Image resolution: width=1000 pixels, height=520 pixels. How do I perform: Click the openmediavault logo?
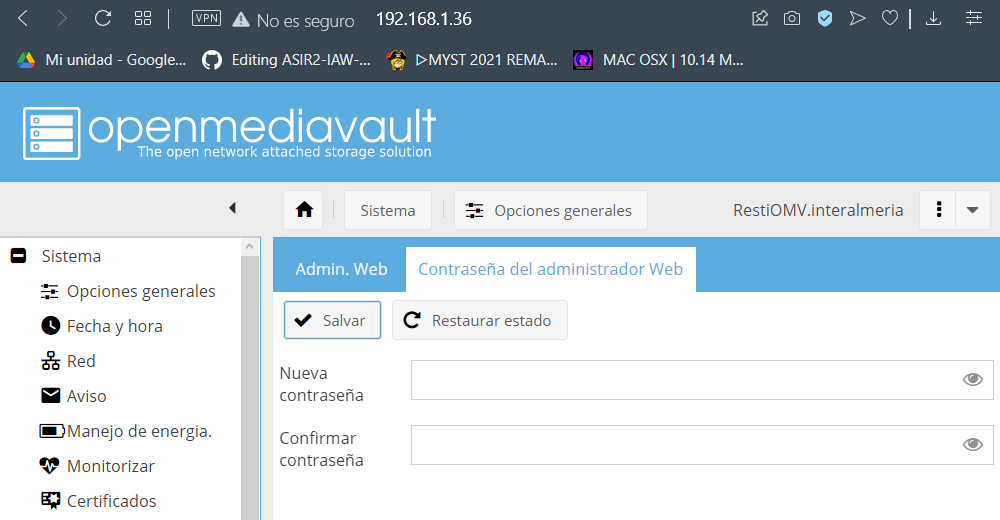click(x=230, y=133)
